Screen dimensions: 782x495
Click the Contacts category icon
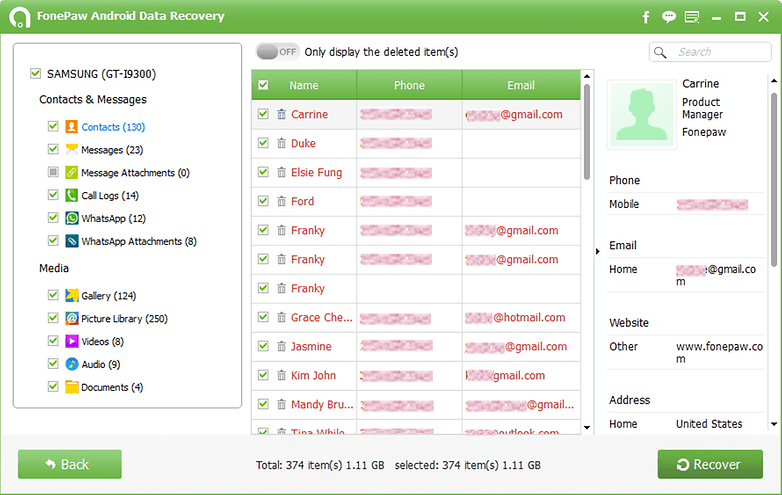click(x=72, y=127)
